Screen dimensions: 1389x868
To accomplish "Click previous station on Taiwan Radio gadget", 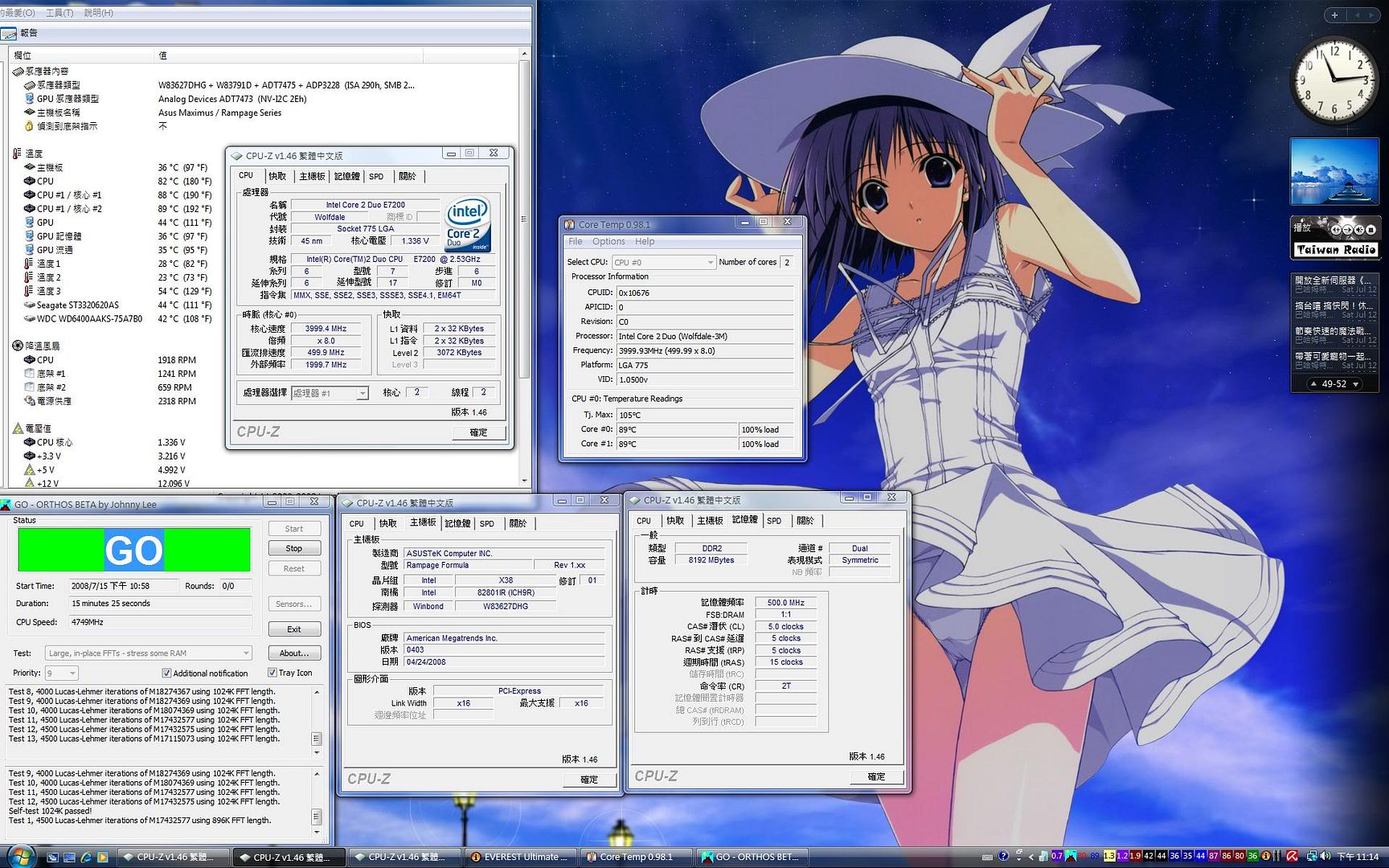I will tap(1336, 230).
